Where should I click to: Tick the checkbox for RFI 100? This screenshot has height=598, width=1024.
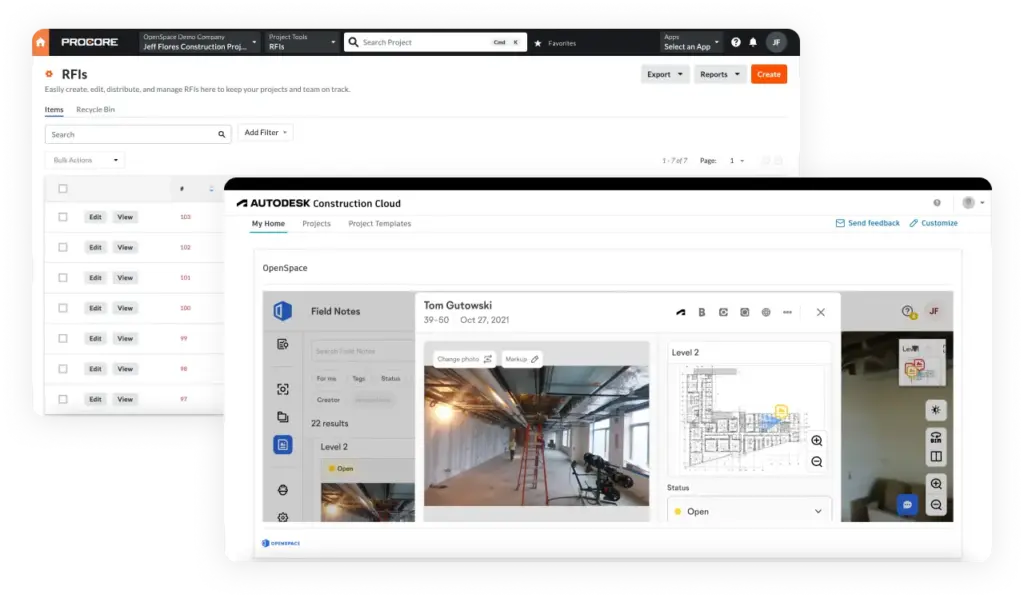click(63, 308)
